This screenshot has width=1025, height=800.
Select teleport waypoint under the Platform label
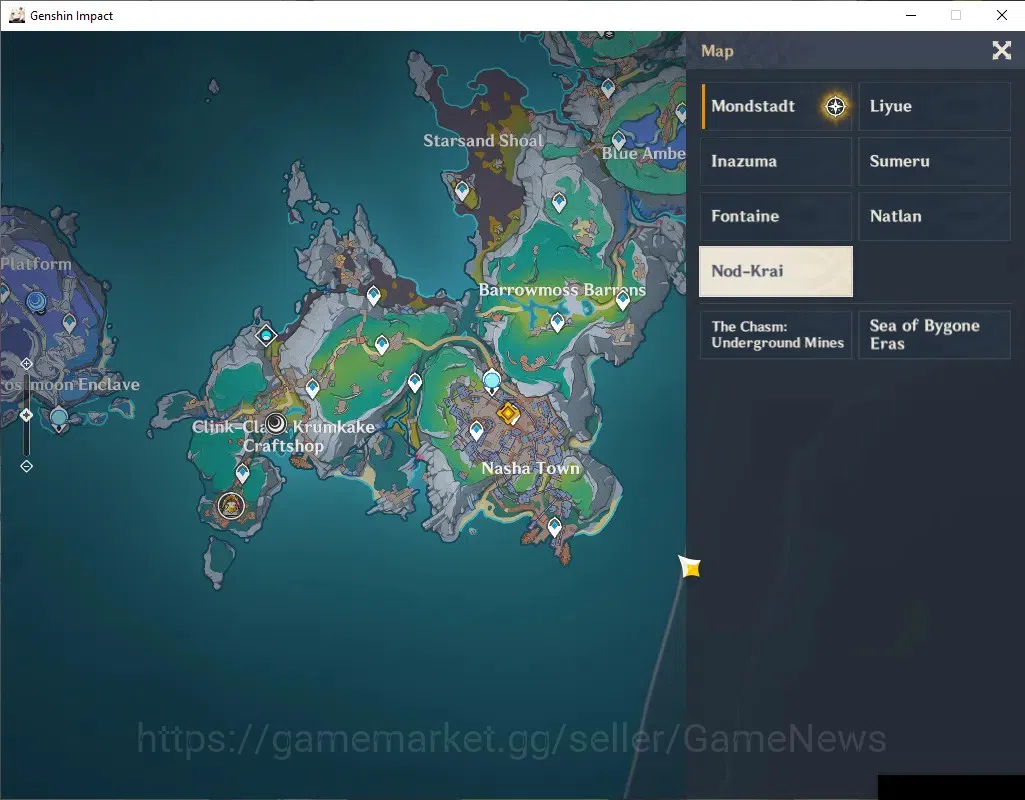69,323
